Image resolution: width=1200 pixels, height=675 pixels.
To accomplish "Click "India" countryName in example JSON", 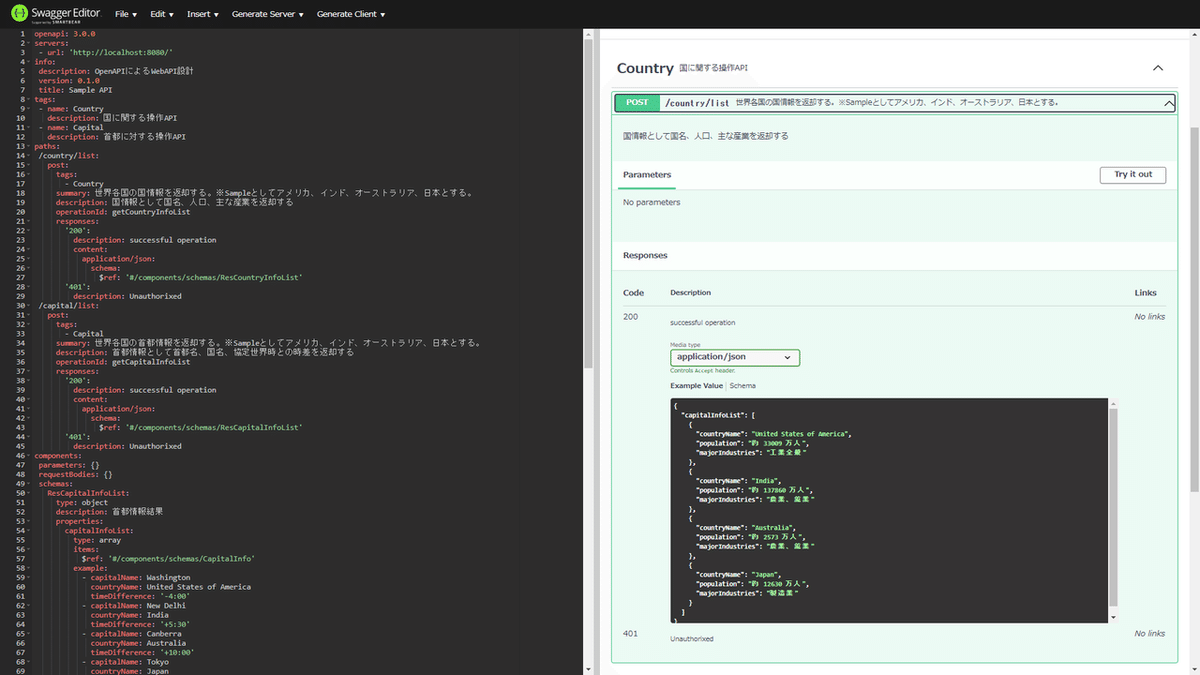I will [x=766, y=480].
